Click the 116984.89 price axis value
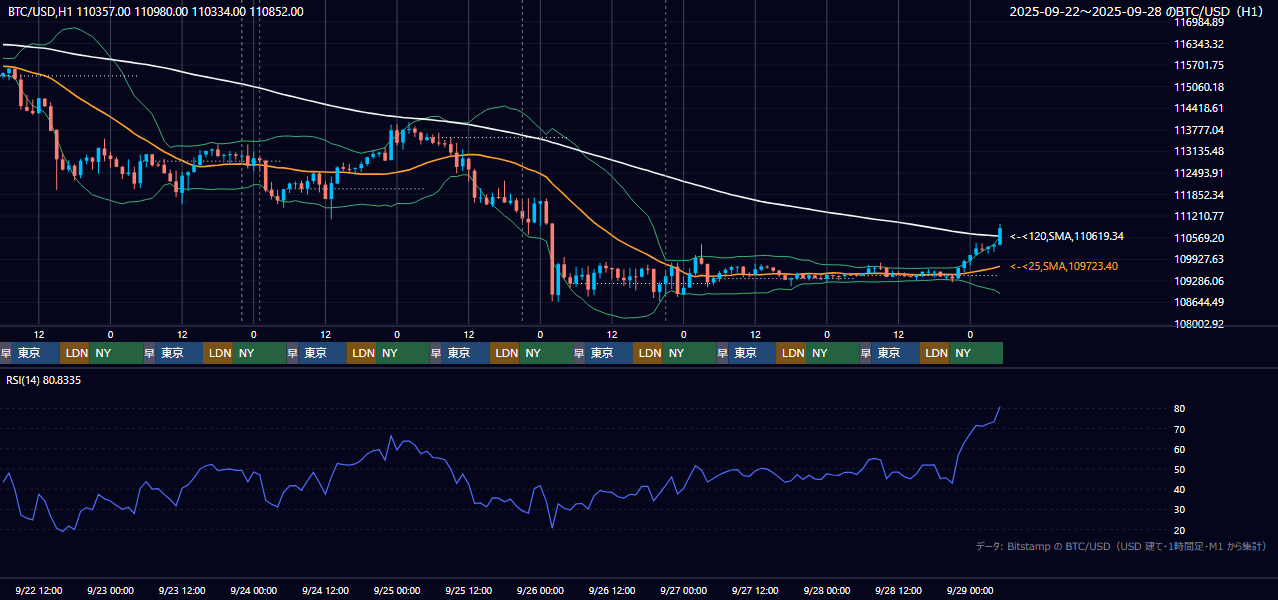The width and height of the screenshot is (1278, 600). tap(1199, 22)
